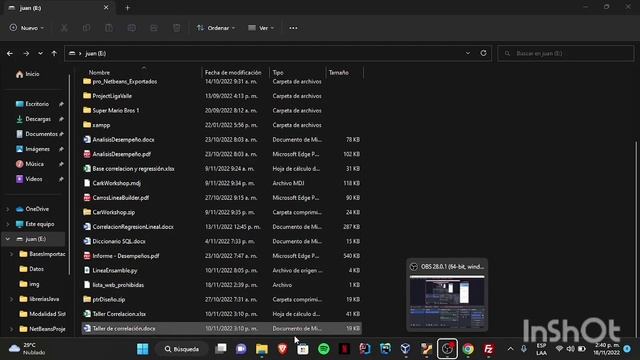Launch Brave browser from the taskbar
640x360 pixels.
click(282, 349)
